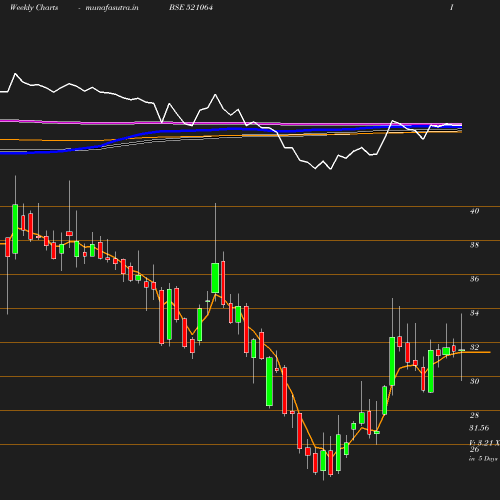Viewport: 500px width, 500px height.
Task: Click the 'in 5 Days' label
Action: 483,459
